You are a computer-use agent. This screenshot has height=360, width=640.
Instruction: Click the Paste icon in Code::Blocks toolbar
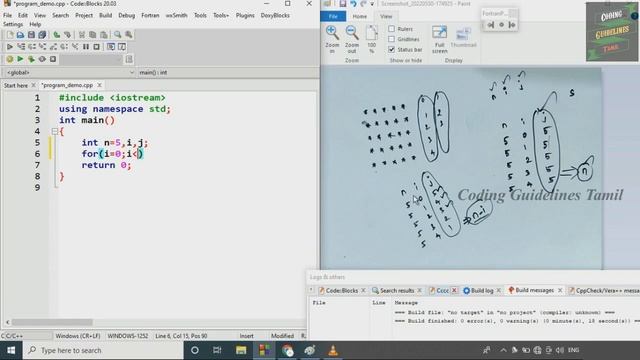(104, 35)
